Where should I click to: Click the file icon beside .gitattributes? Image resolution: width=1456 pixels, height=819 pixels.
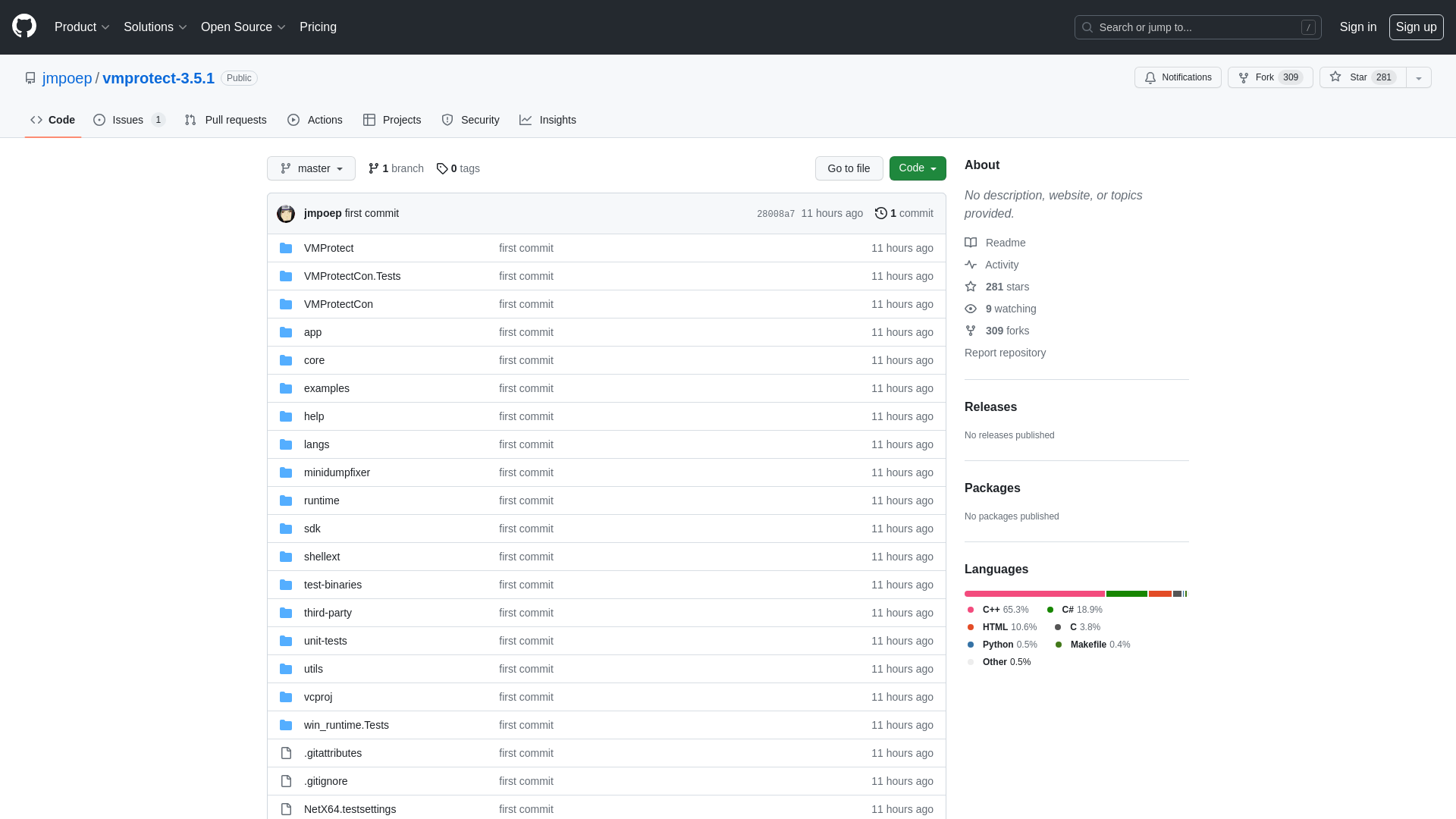286,753
